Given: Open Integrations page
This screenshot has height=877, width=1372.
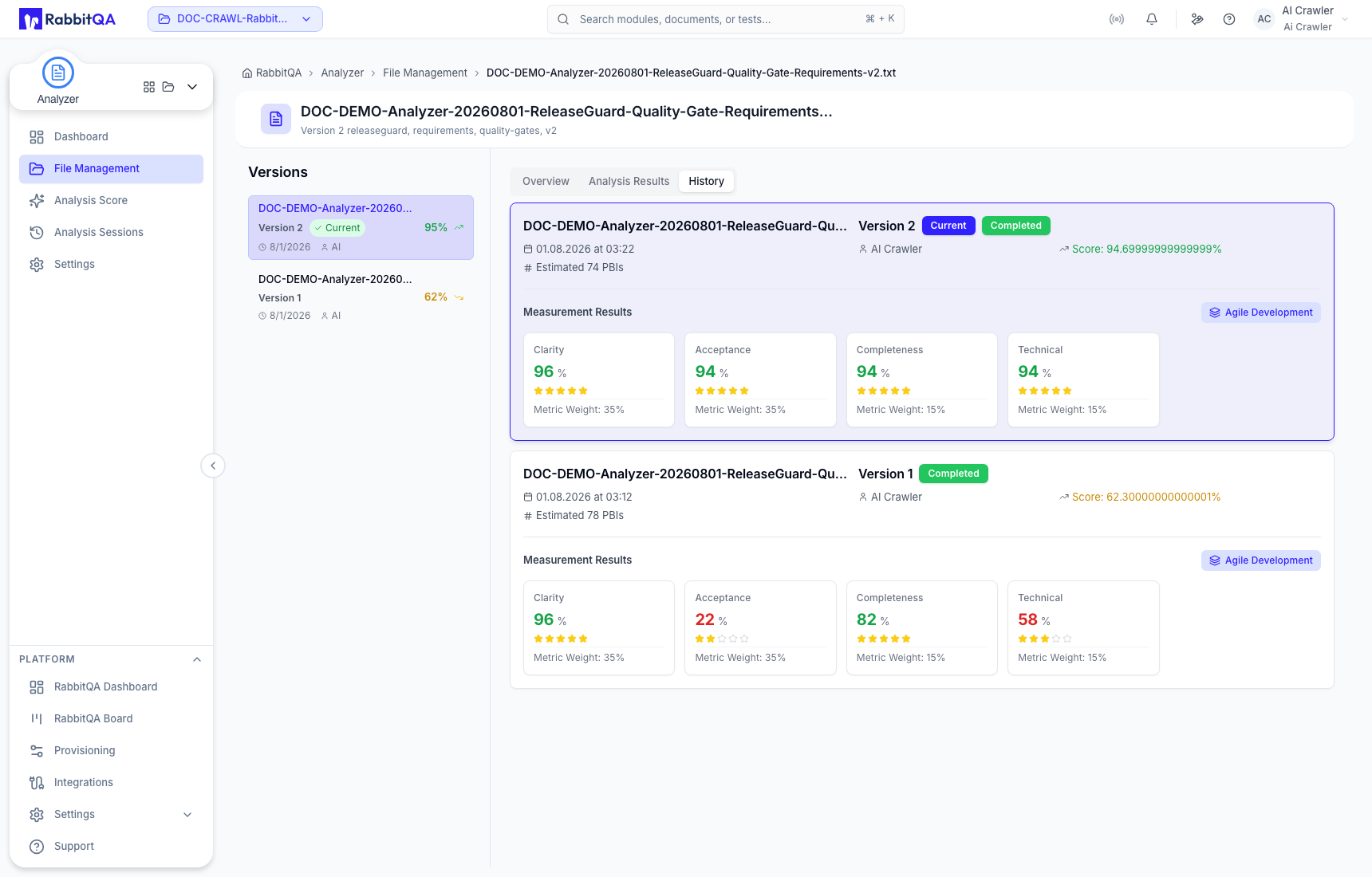Looking at the screenshot, I should (111, 782).
